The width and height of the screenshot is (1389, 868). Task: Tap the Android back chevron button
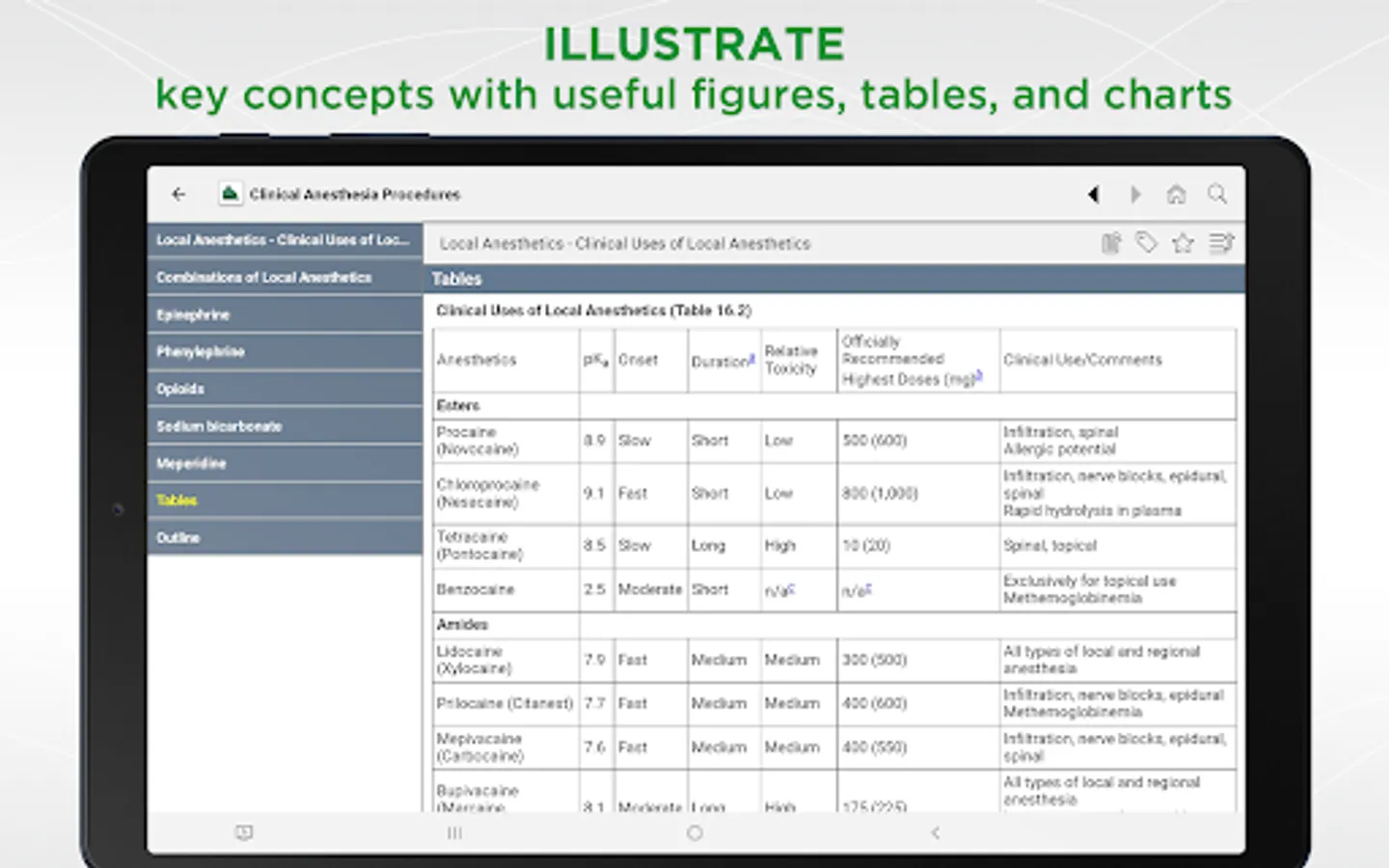[935, 832]
